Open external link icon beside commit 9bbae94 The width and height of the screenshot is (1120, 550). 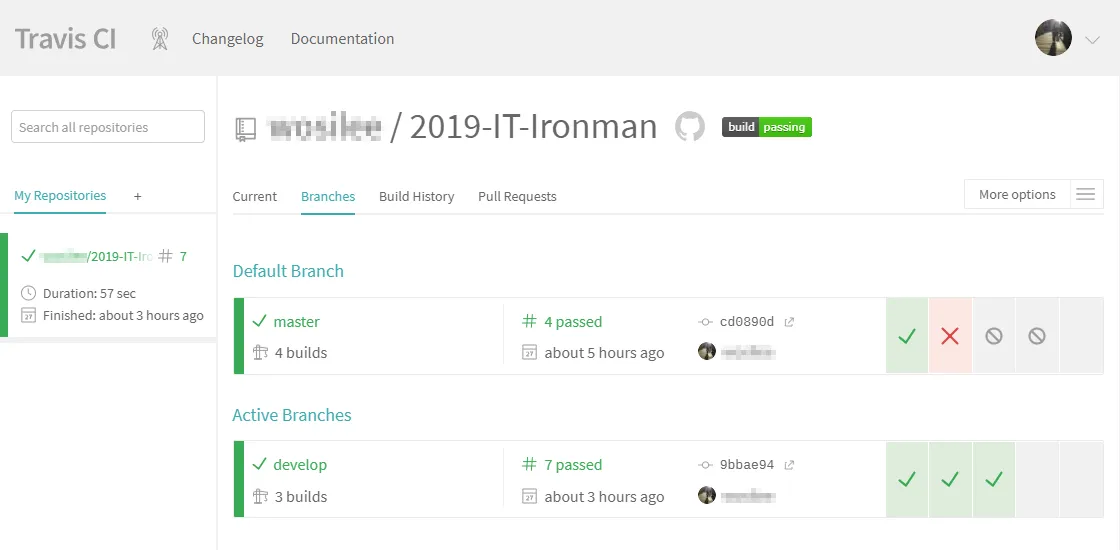pyautogui.click(x=789, y=465)
